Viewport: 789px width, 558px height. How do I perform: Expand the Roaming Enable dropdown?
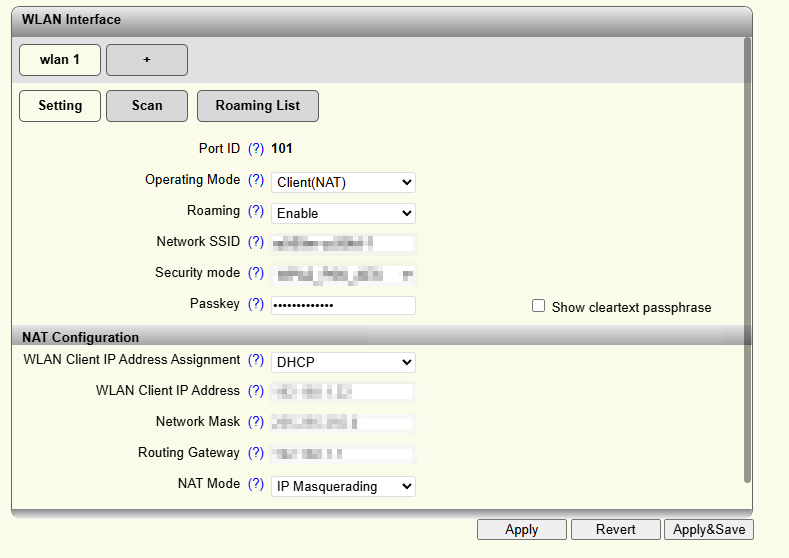click(x=343, y=213)
